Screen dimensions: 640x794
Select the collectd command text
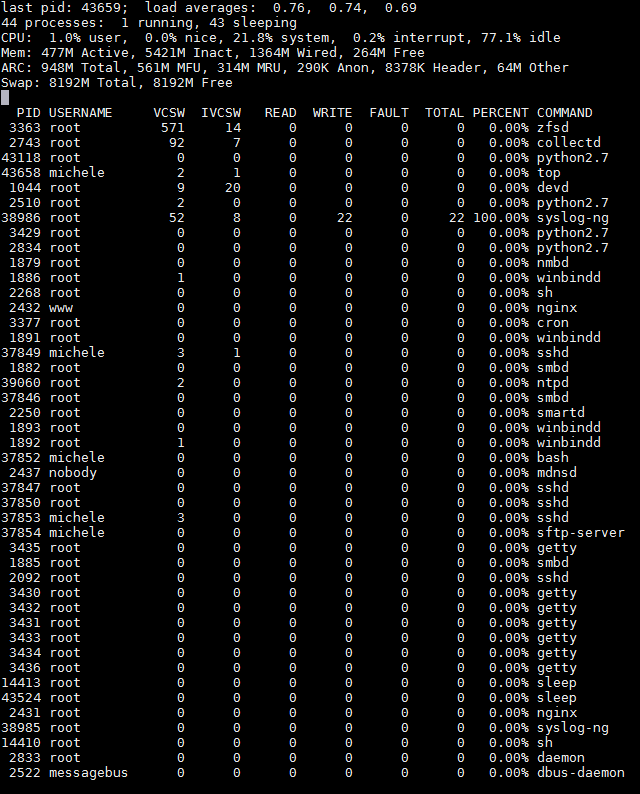pyautogui.click(x=569, y=143)
